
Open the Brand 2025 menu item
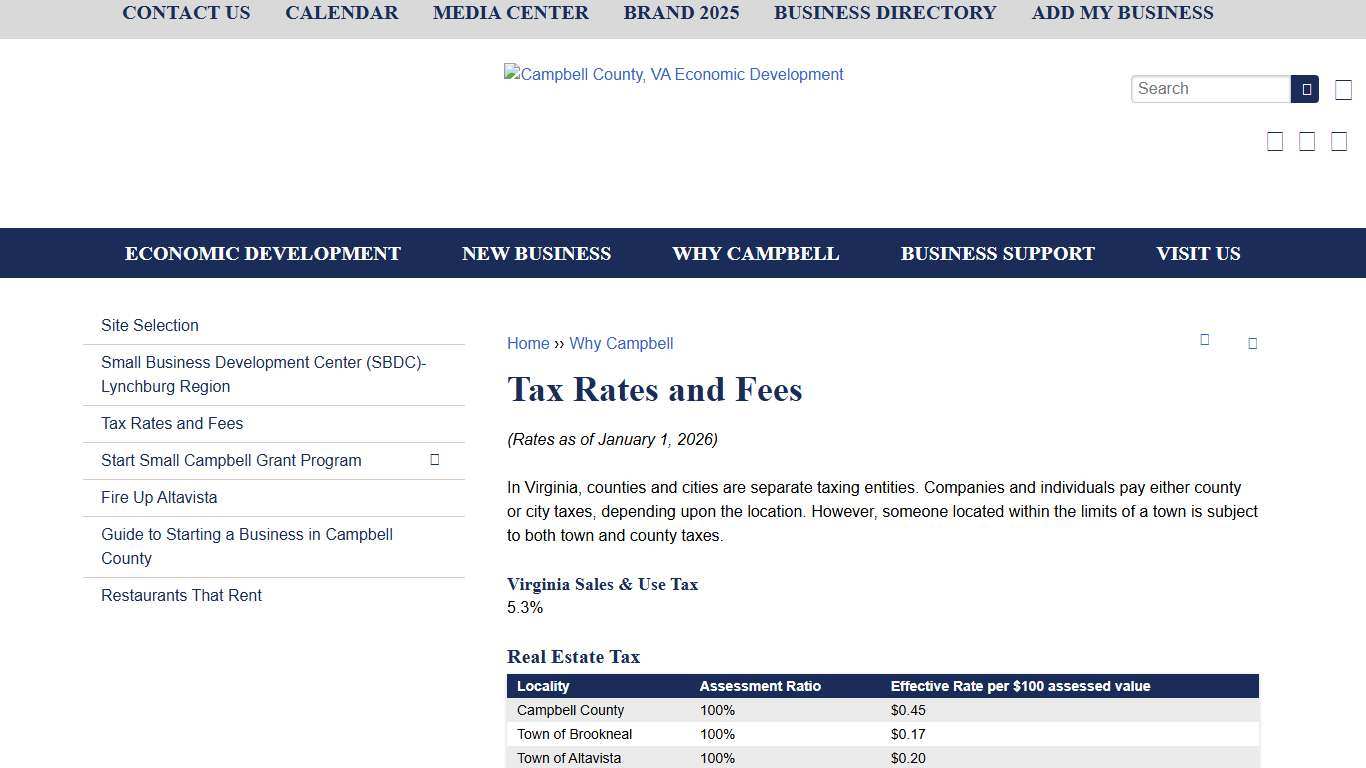click(x=681, y=13)
